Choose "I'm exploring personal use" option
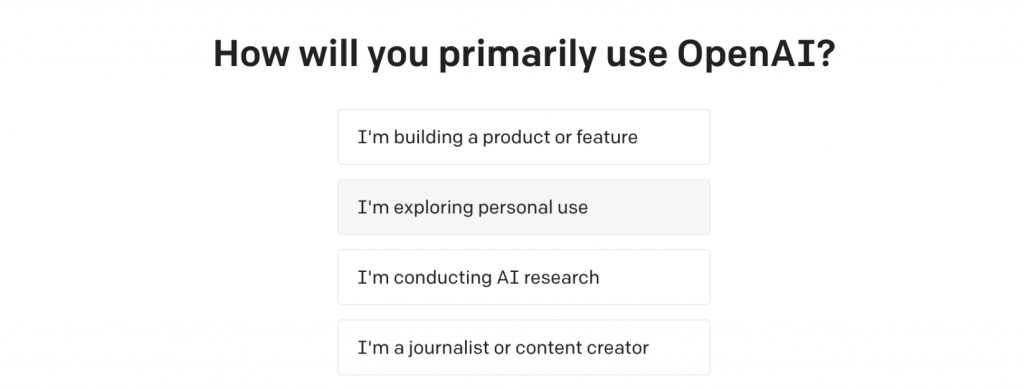Image resolution: width=1024 pixels, height=389 pixels. [524, 207]
